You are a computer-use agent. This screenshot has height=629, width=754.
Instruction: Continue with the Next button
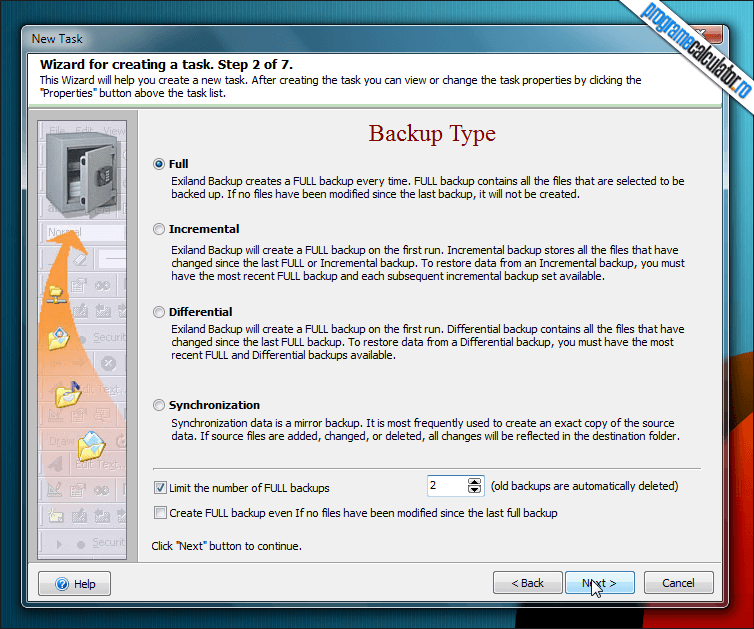tap(600, 583)
